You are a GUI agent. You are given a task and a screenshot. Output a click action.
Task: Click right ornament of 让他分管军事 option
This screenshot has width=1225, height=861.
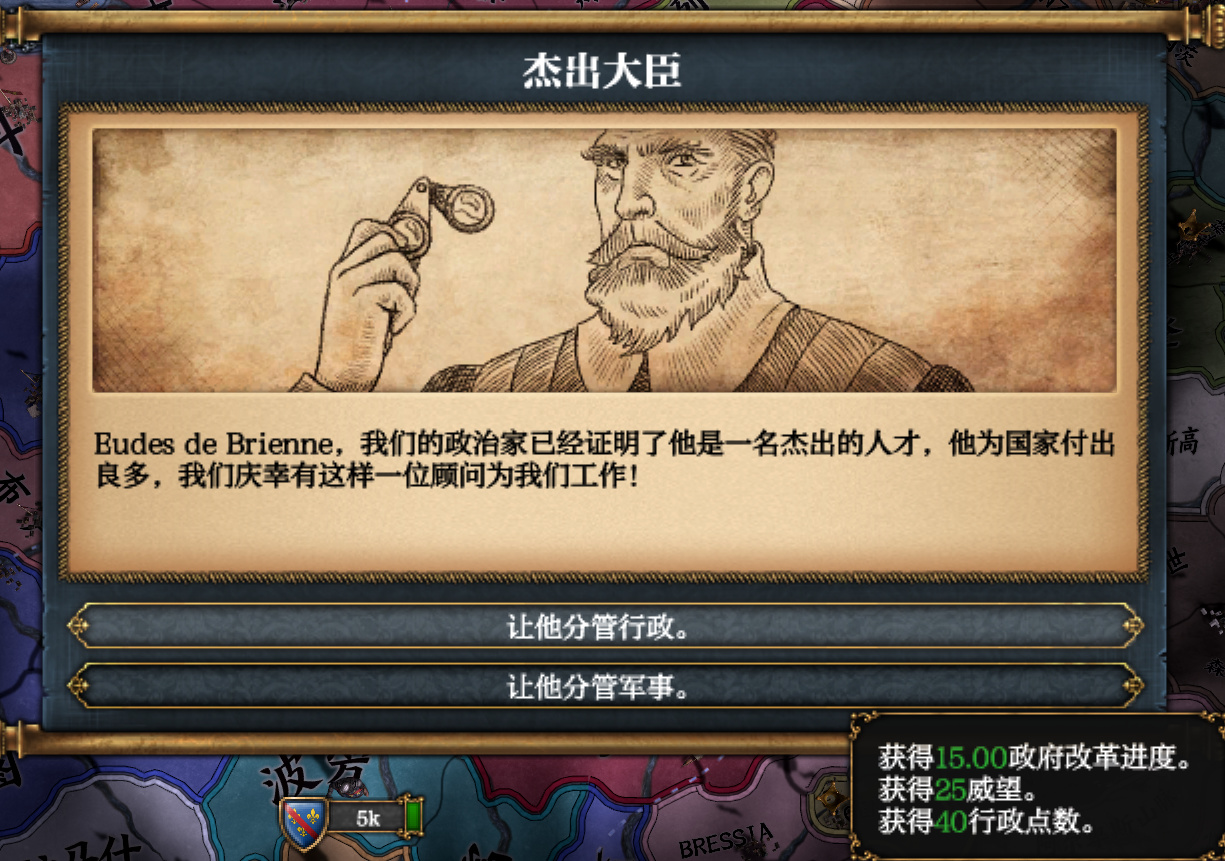(1133, 686)
